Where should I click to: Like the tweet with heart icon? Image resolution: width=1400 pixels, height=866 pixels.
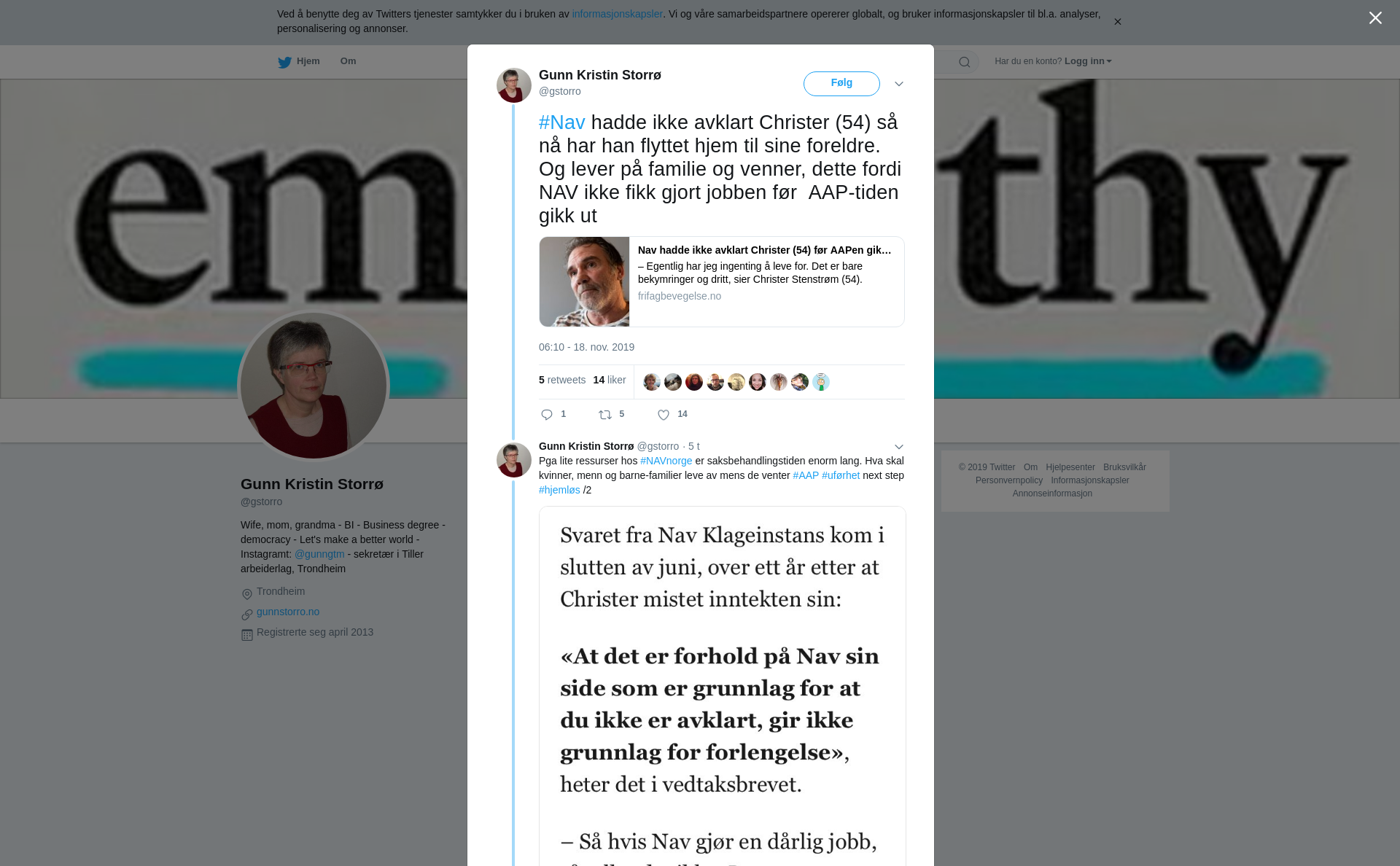pyautogui.click(x=664, y=415)
